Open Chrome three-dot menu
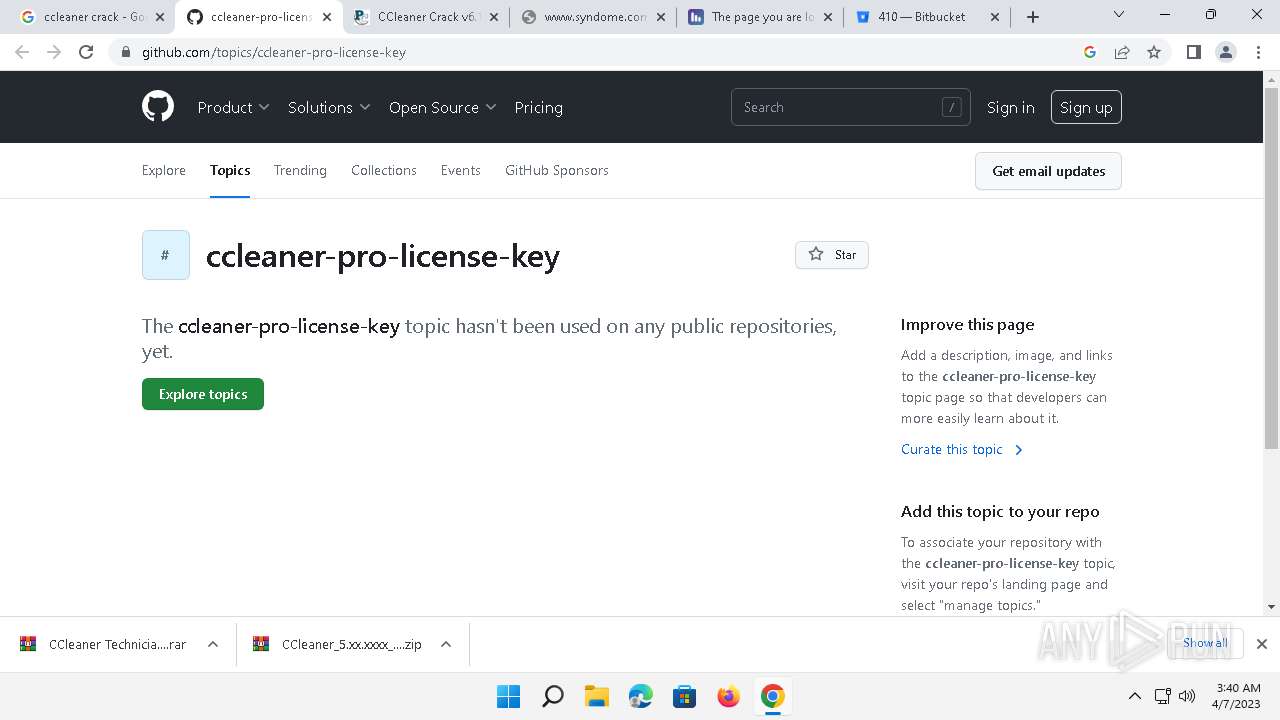1280x720 pixels. tap(1258, 52)
